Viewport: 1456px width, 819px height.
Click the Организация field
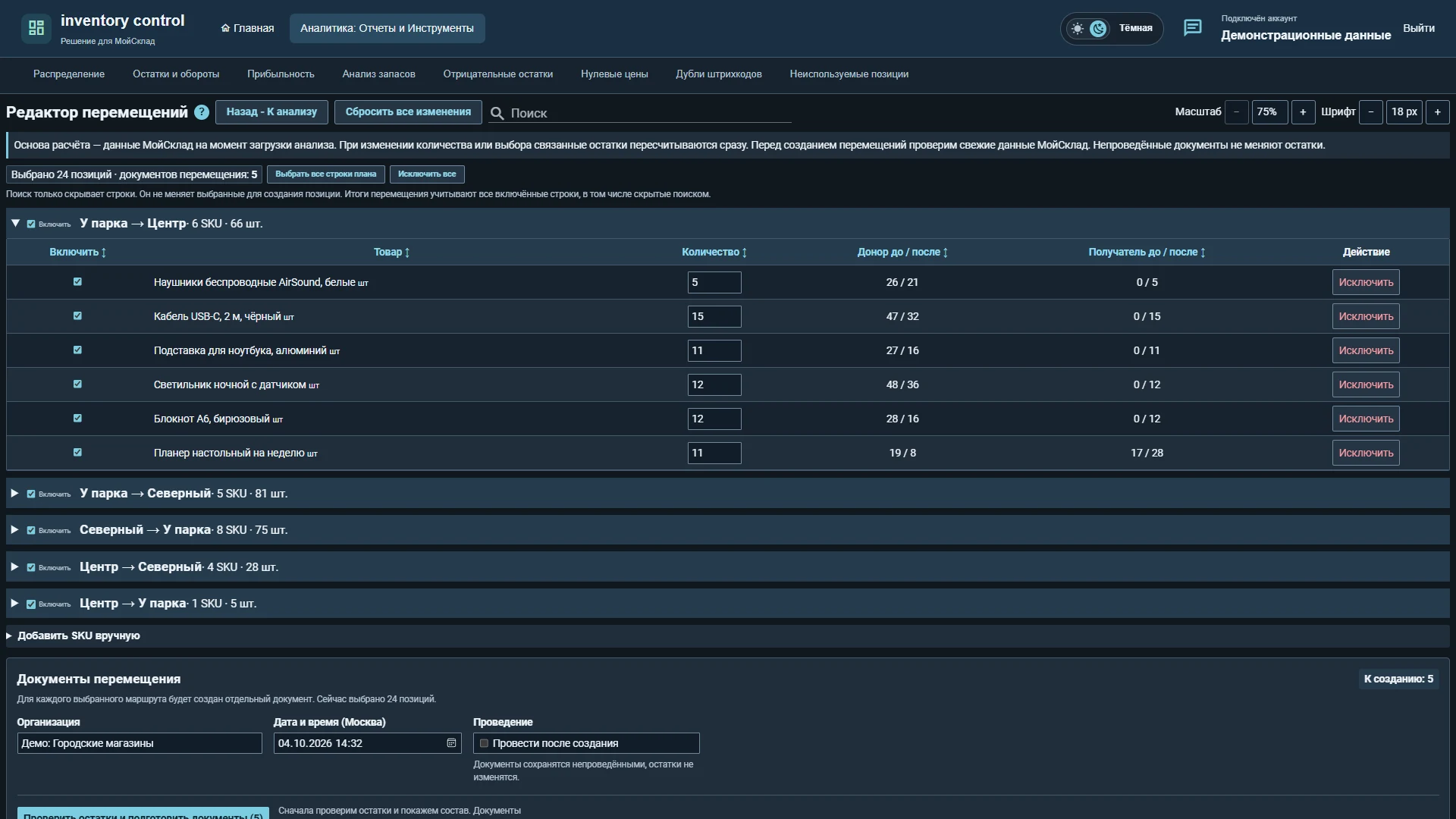140,743
